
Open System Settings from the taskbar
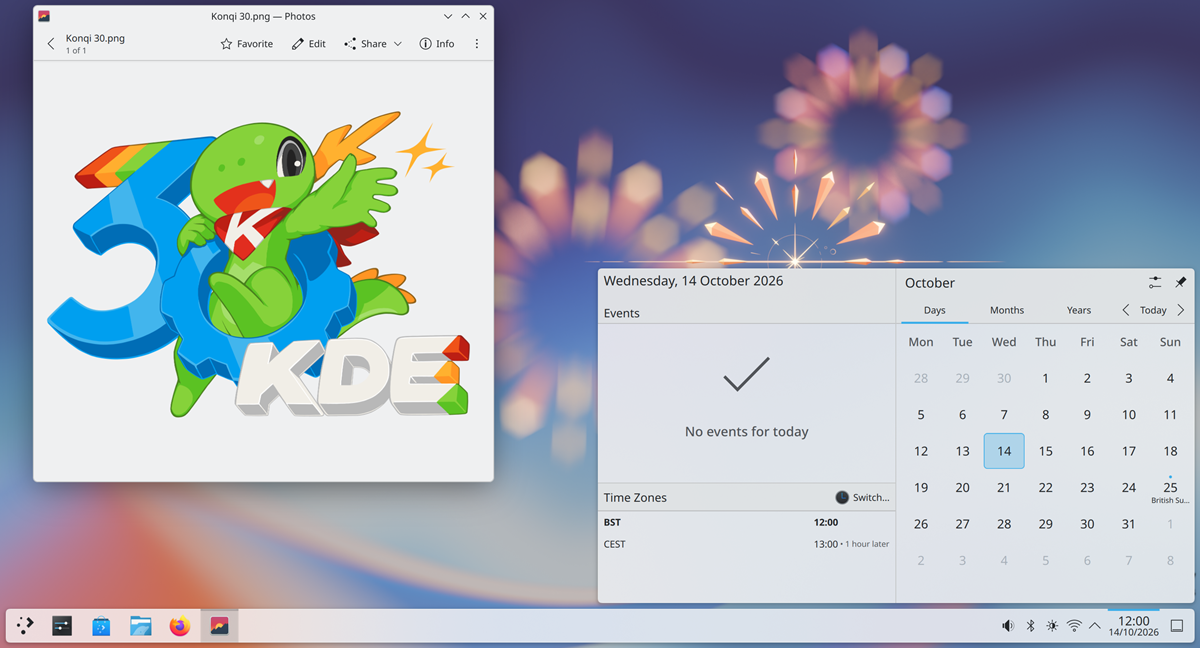pyautogui.click(x=62, y=626)
